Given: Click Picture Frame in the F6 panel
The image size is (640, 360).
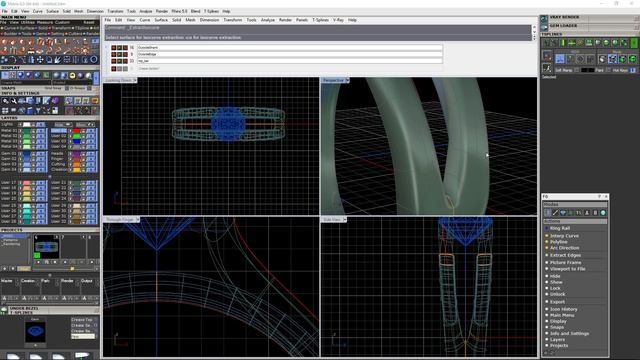Looking at the screenshot, I should pos(565,262).
